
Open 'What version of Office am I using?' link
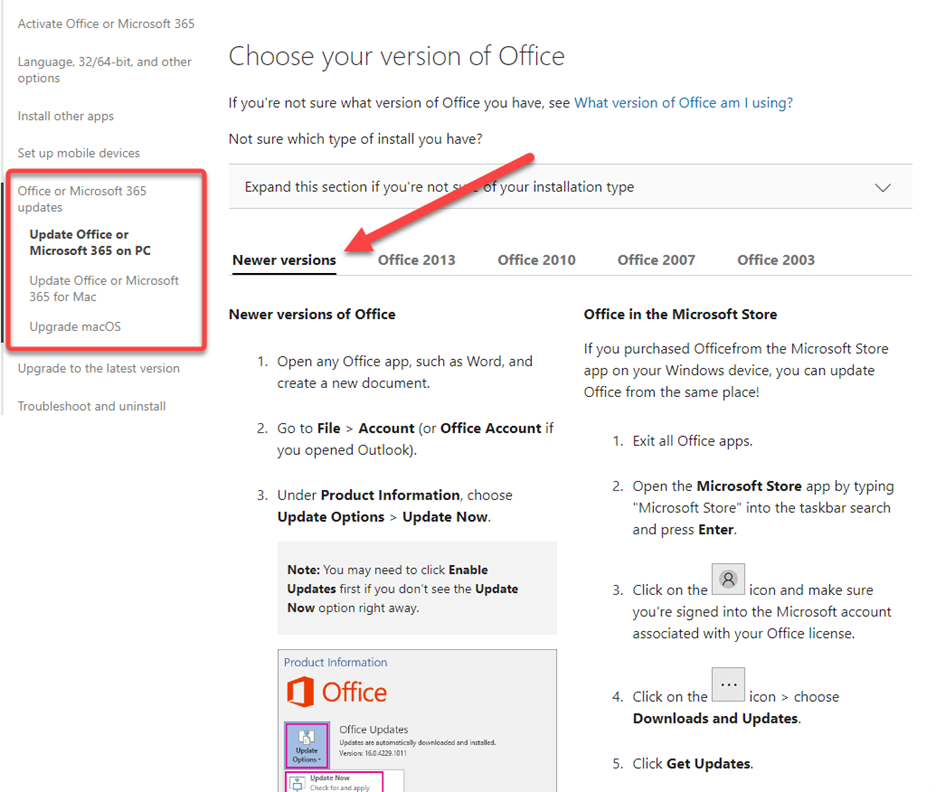[683, 103]
